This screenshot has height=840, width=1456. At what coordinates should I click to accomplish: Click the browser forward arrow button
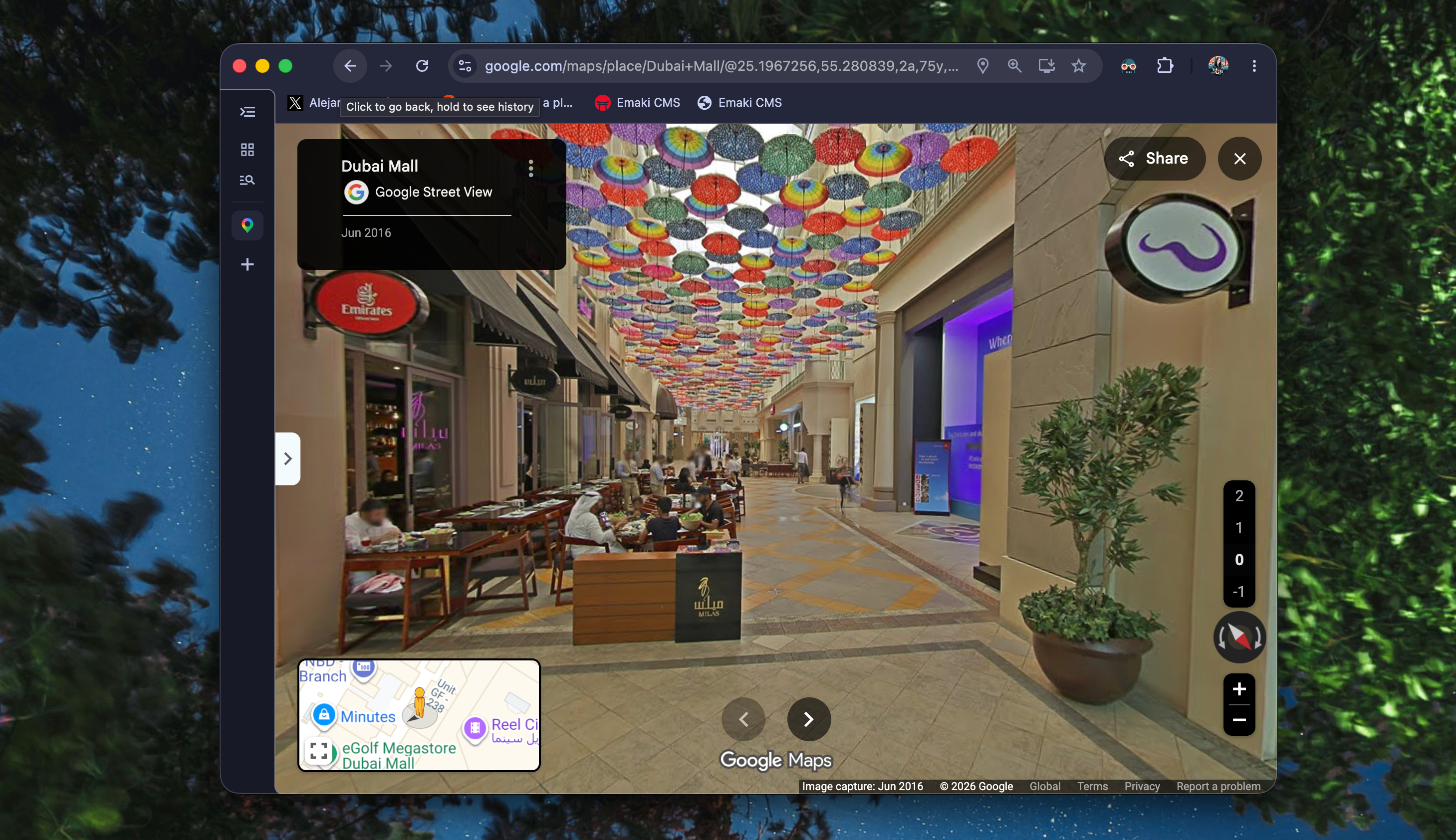386,66
